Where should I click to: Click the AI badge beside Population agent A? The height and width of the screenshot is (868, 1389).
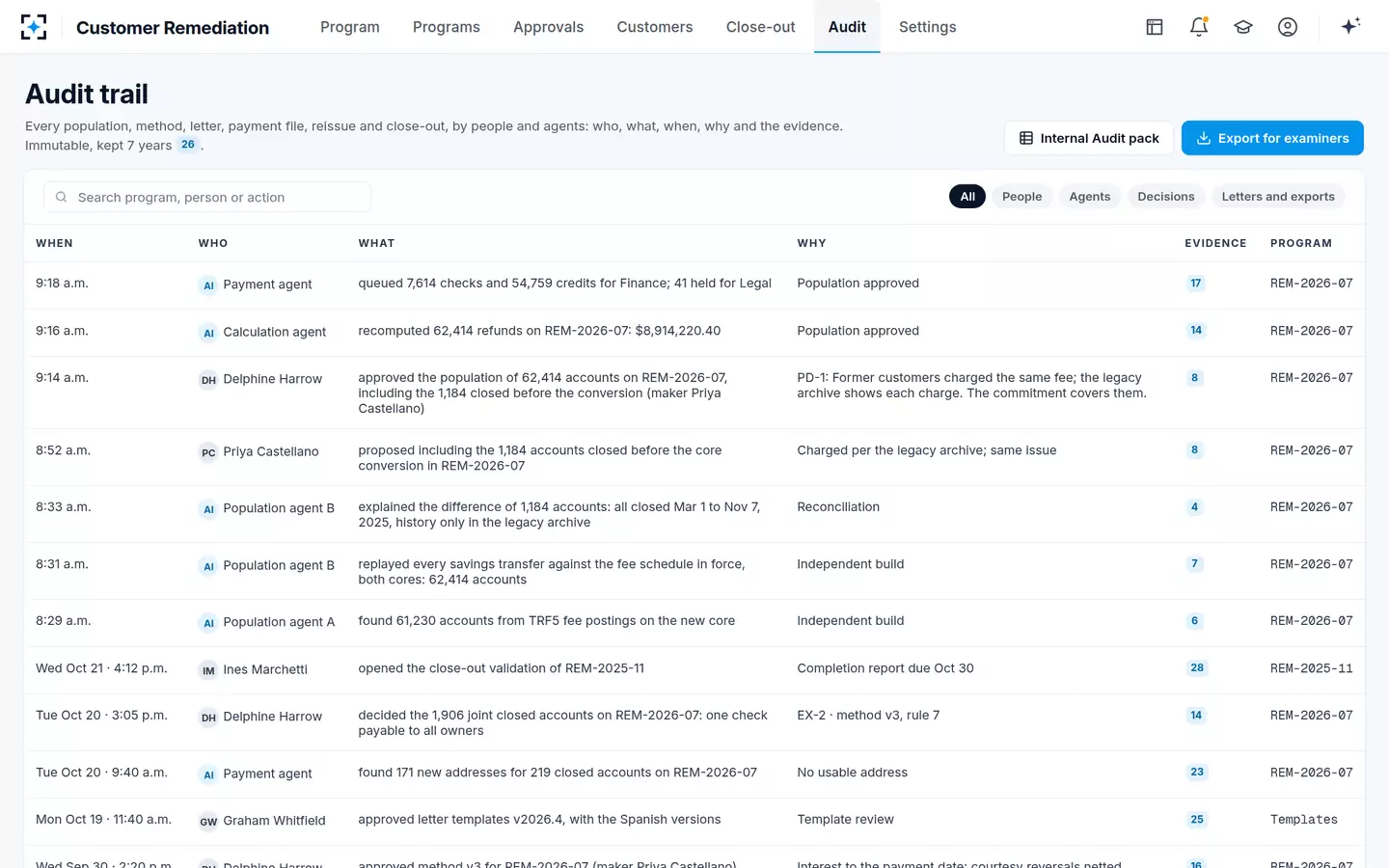click(208, 623)
